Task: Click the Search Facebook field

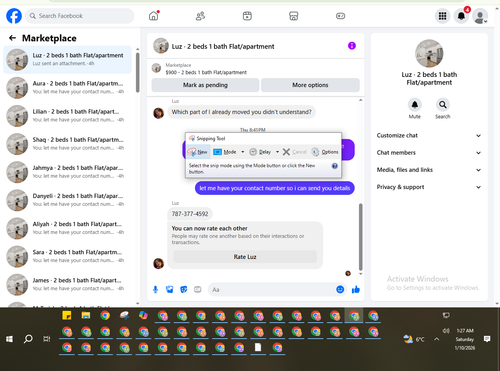Action: (80, 16)
